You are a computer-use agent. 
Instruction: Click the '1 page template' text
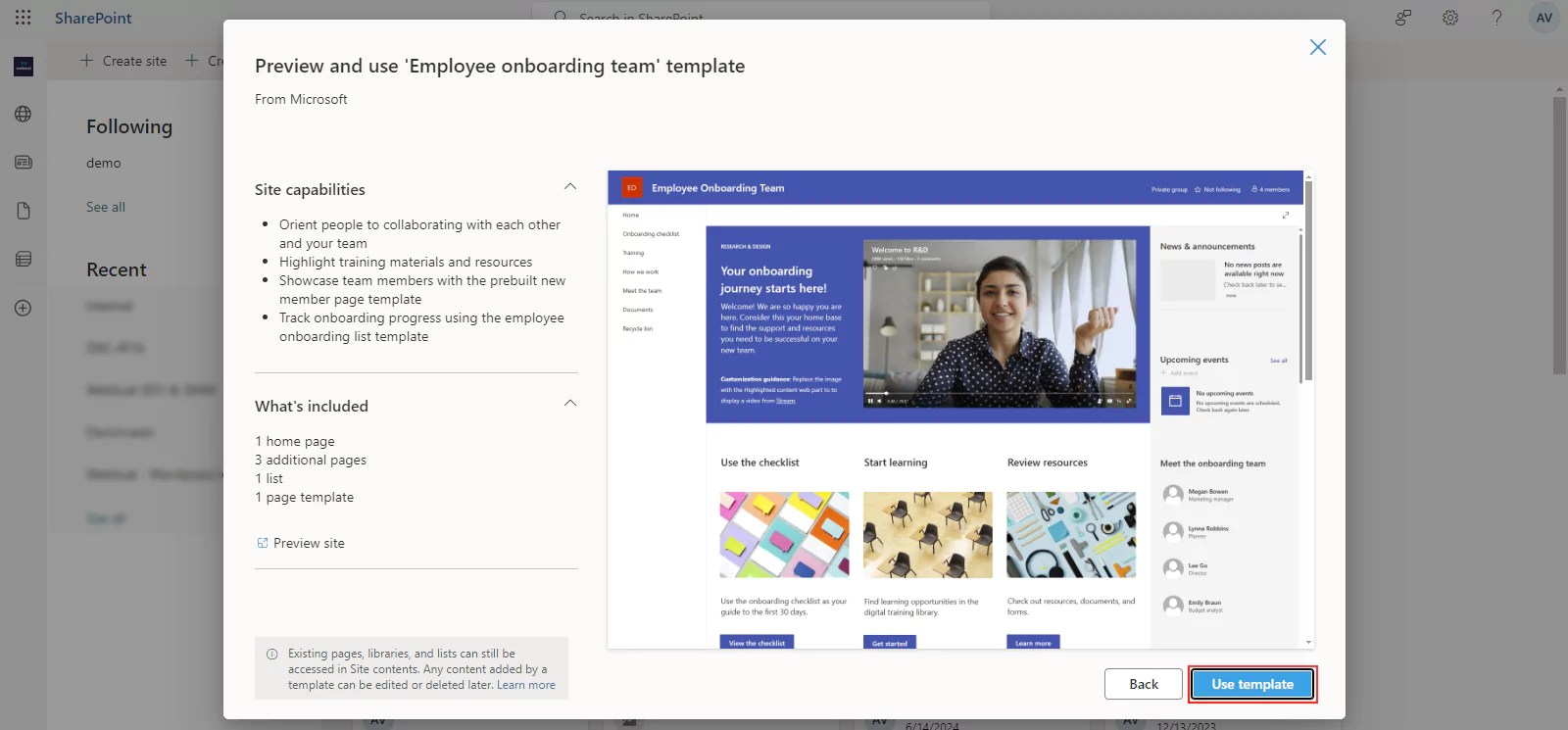(x=305, y=497)
